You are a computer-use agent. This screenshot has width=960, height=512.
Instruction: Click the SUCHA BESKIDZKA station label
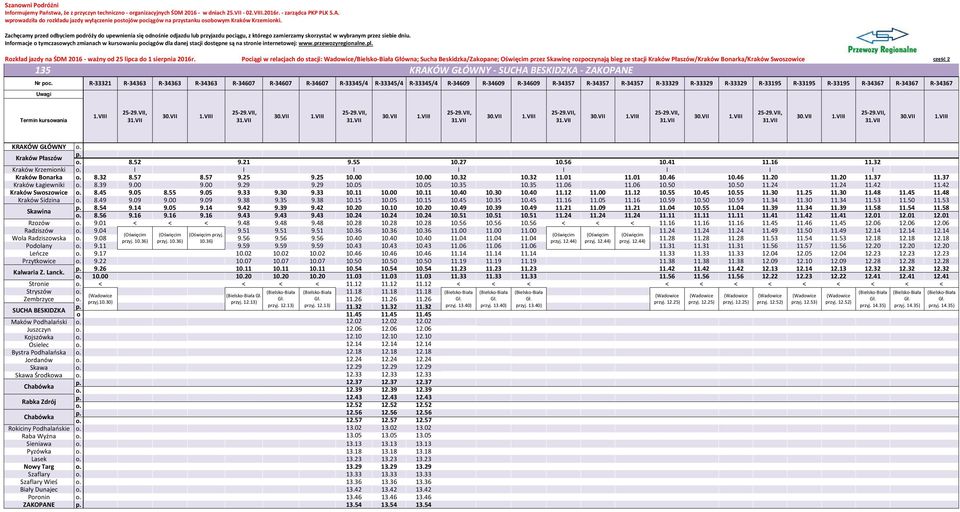point(40,311)
